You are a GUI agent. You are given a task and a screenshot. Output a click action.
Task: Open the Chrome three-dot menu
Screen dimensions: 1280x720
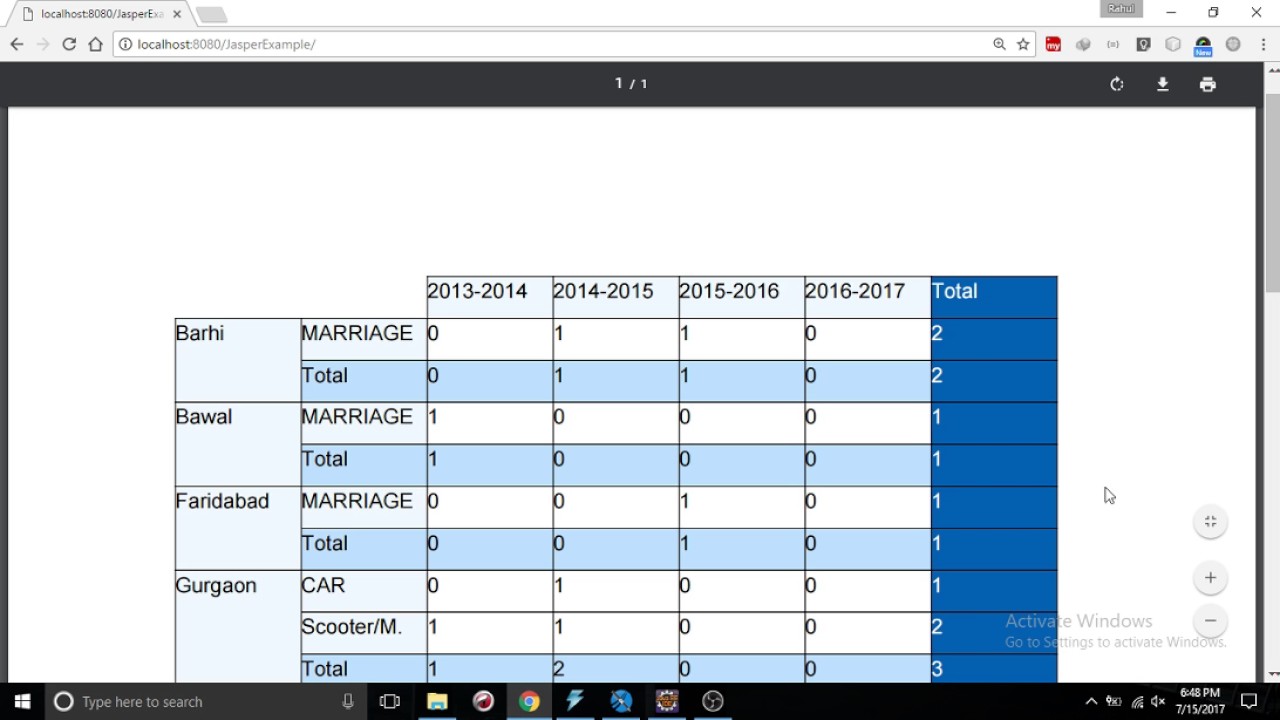point(1264,44)
